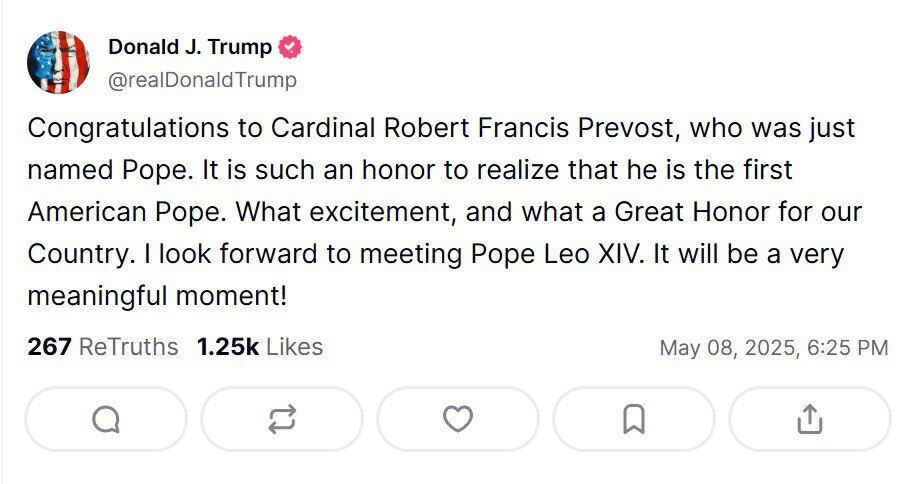ReTruth this post using the arrows icon

click(282, 419)
